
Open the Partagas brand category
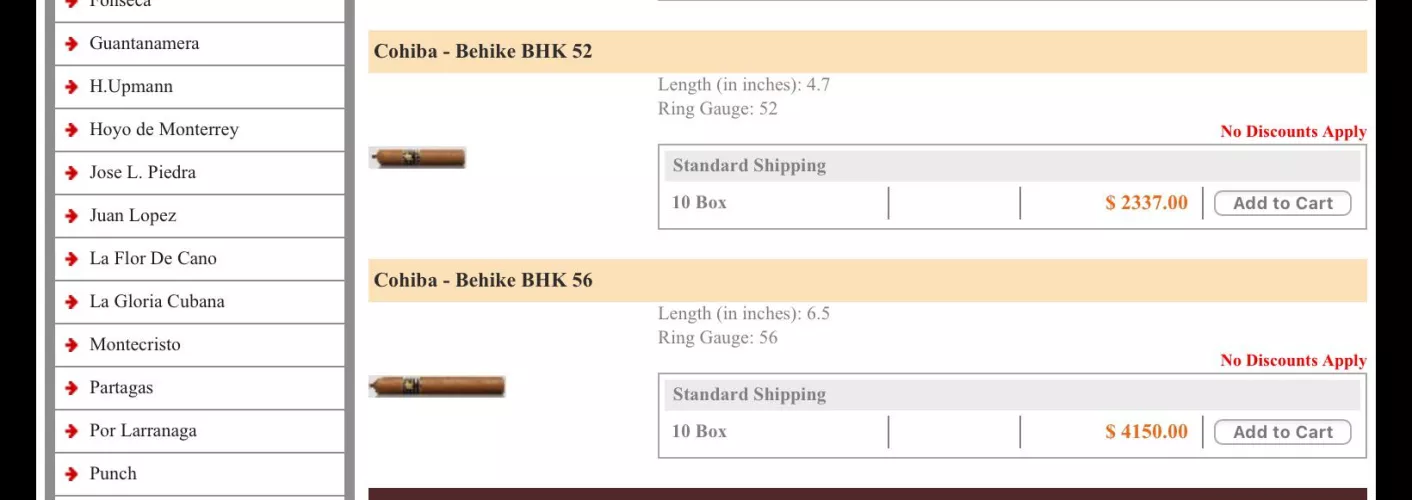click(121, 387)
